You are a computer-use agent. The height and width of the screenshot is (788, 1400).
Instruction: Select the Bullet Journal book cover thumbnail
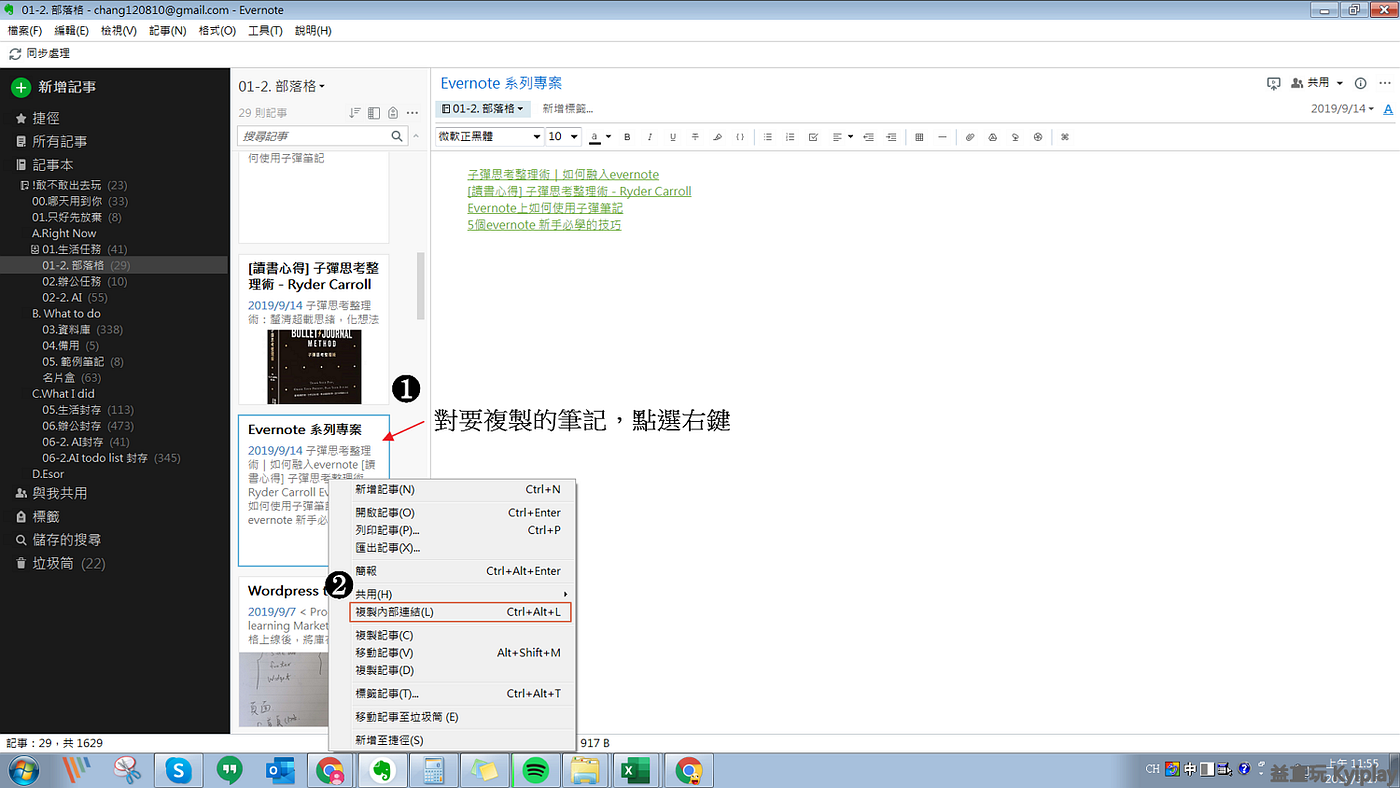(x=314, y=366)
